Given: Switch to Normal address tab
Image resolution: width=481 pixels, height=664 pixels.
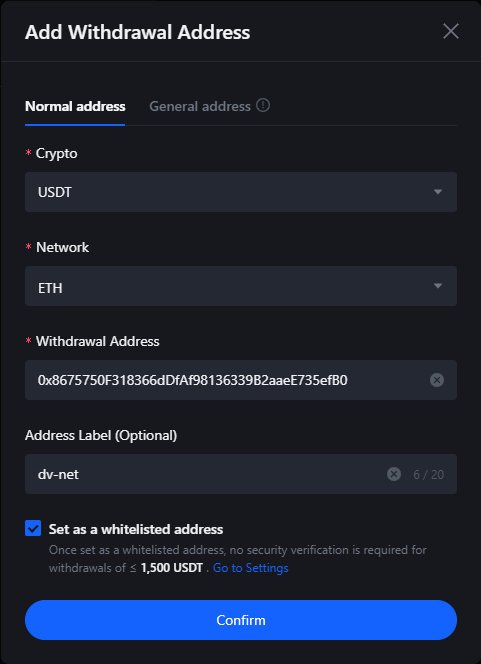Looking at the screenshot, I should 75,106.
